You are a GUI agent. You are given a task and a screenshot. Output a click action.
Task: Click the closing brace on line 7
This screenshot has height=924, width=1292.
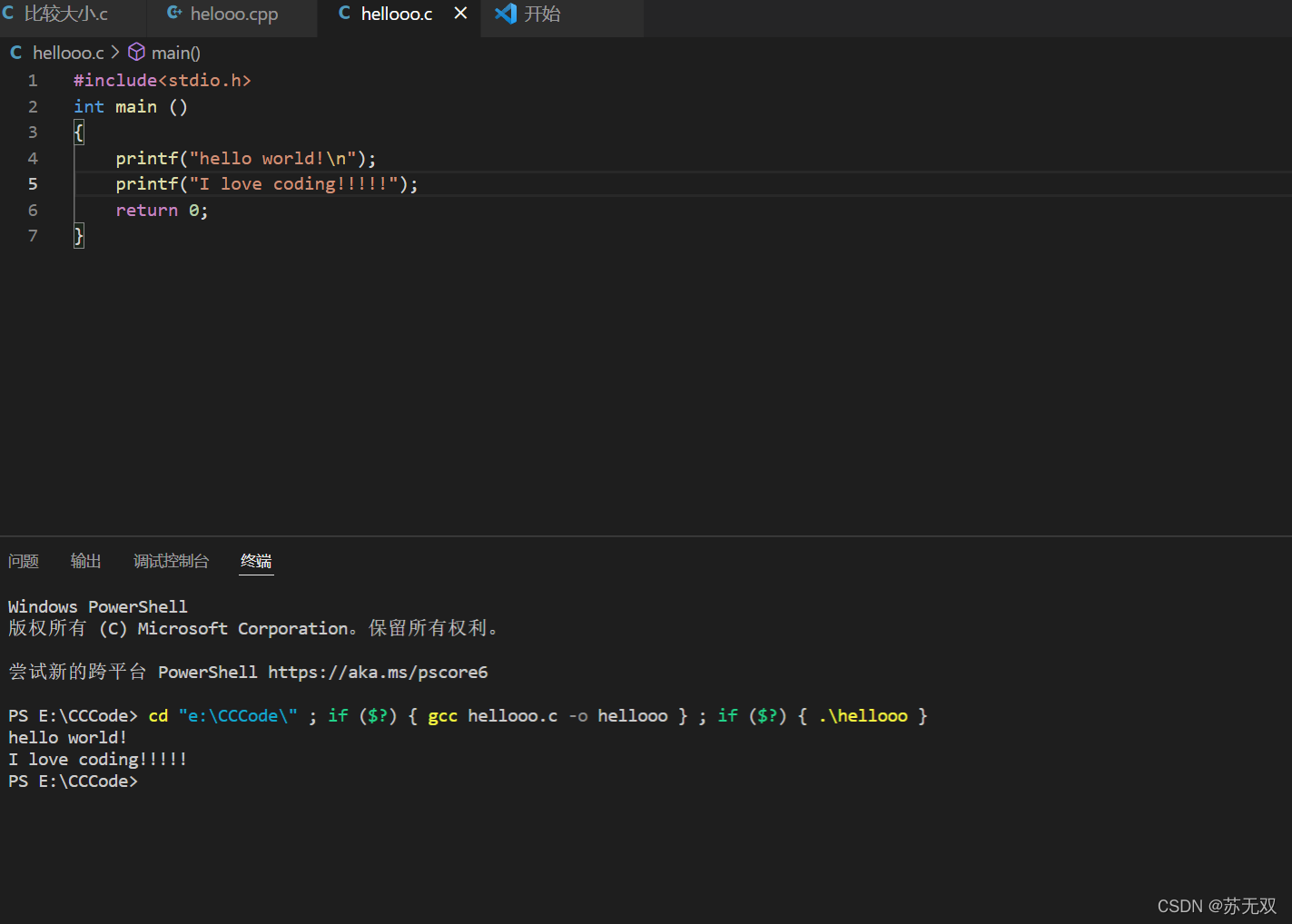[x=79, y=236]
